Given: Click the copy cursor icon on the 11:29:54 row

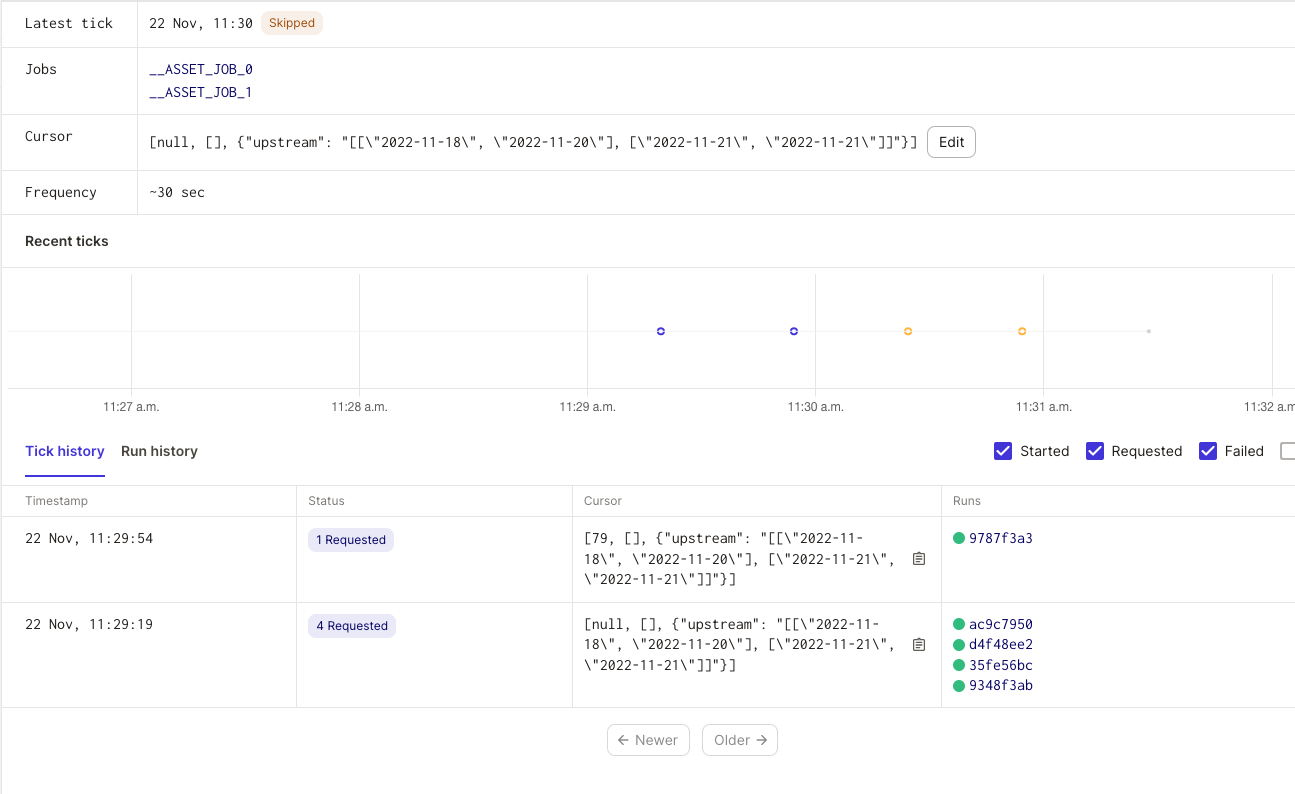Looking at the screenshot, I should click(919, 559).
